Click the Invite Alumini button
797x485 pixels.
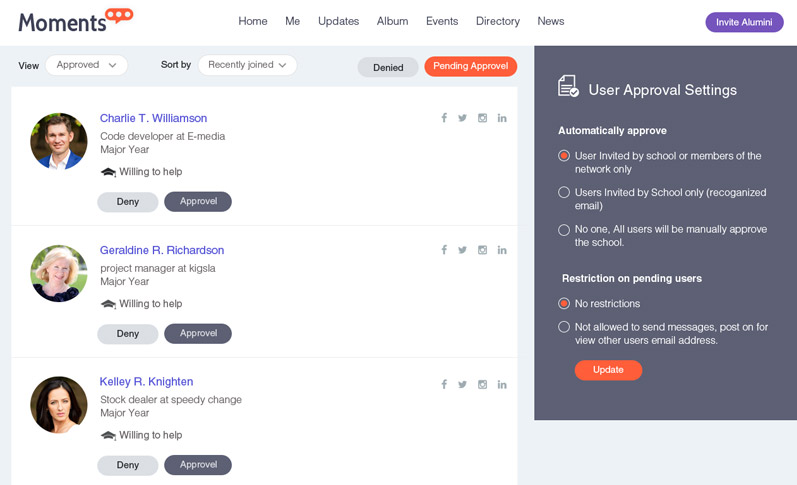(744, 22)
